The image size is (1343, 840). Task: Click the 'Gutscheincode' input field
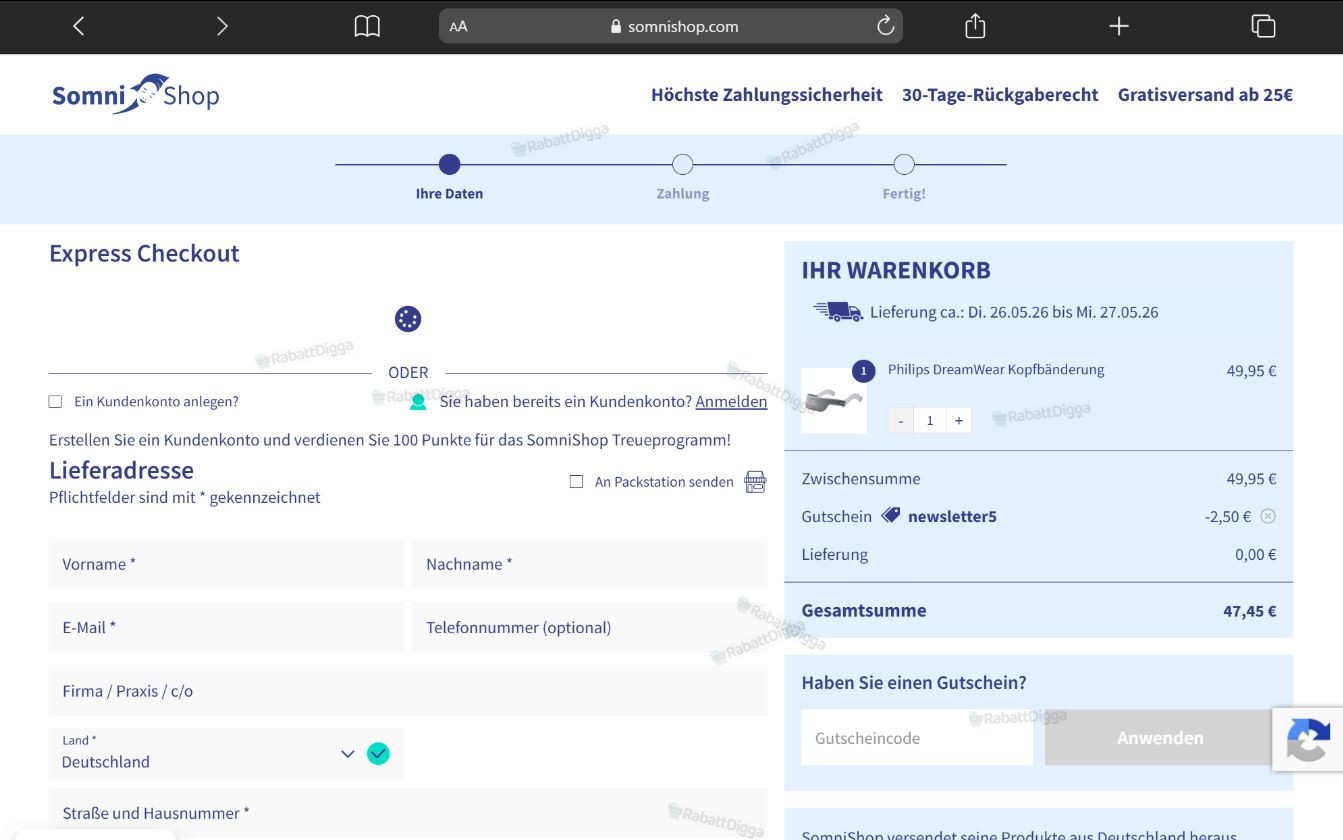[x=917, y=738]
